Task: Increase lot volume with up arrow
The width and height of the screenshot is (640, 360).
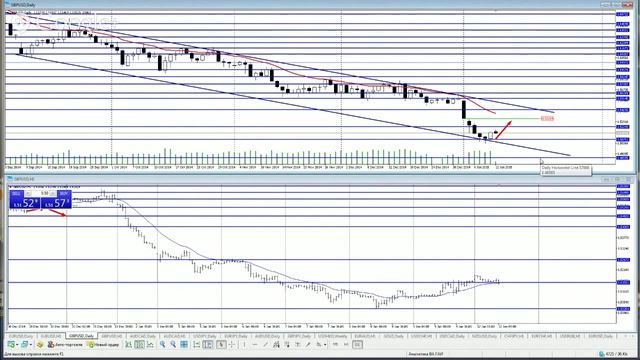Action: coord(53,193)
